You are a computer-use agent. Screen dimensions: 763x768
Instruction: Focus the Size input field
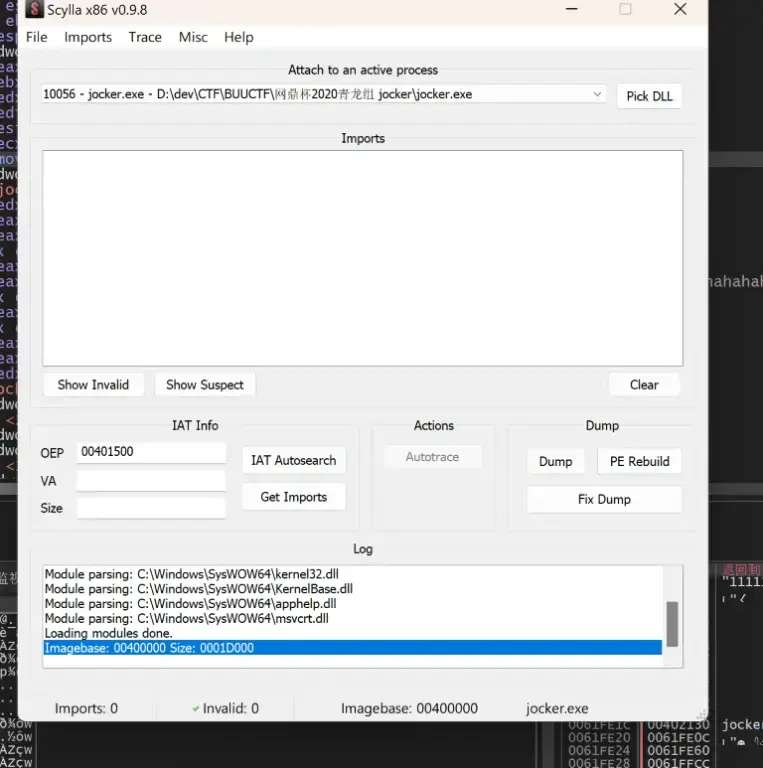[x=151, y=508]
